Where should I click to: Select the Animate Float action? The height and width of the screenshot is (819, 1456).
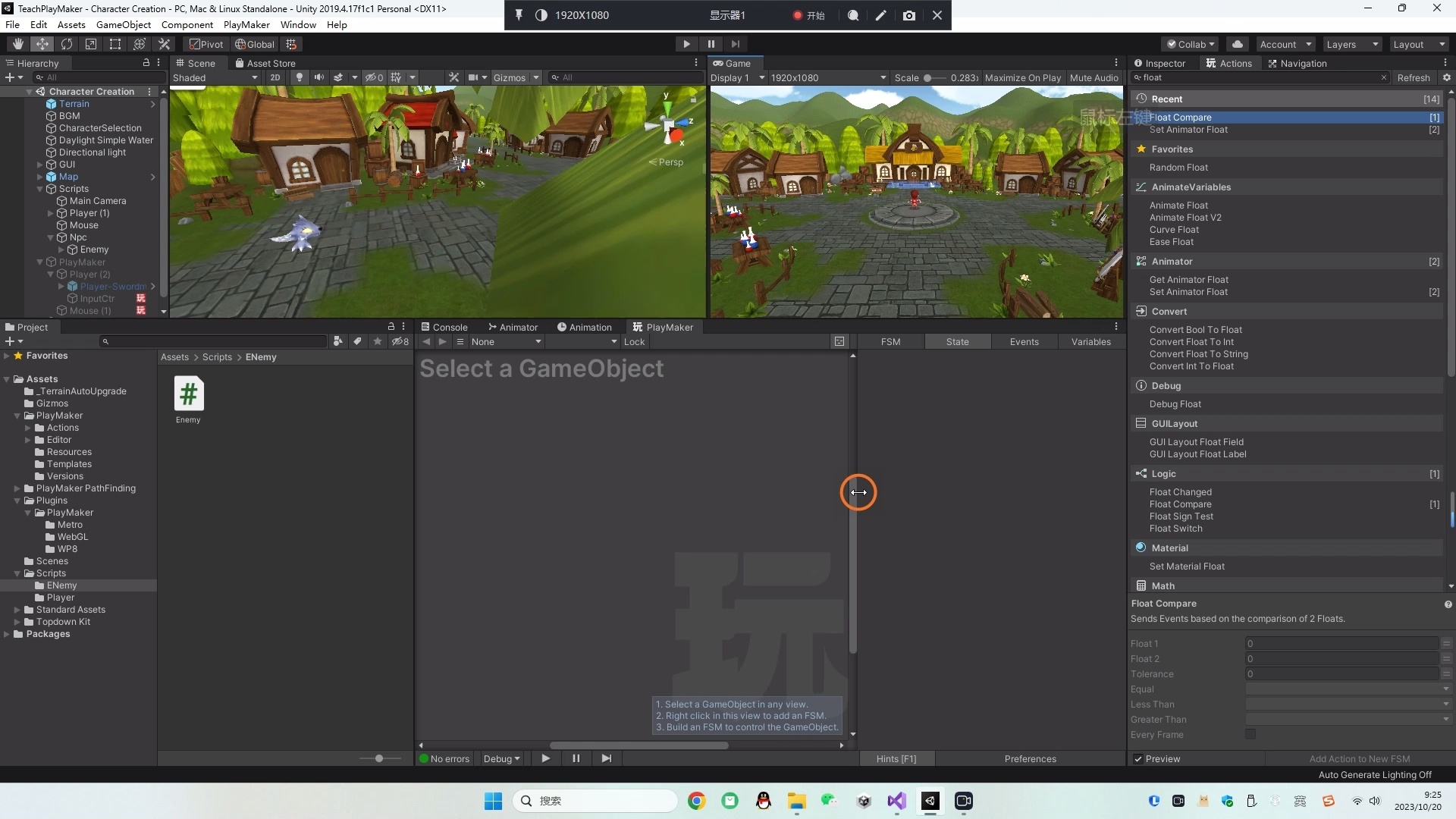click(1178, 205)
